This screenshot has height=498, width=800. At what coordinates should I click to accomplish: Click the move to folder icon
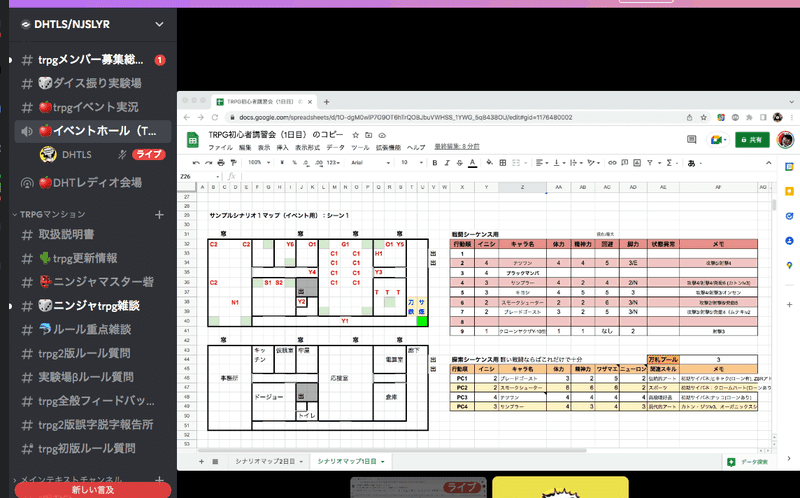(368, 135)
